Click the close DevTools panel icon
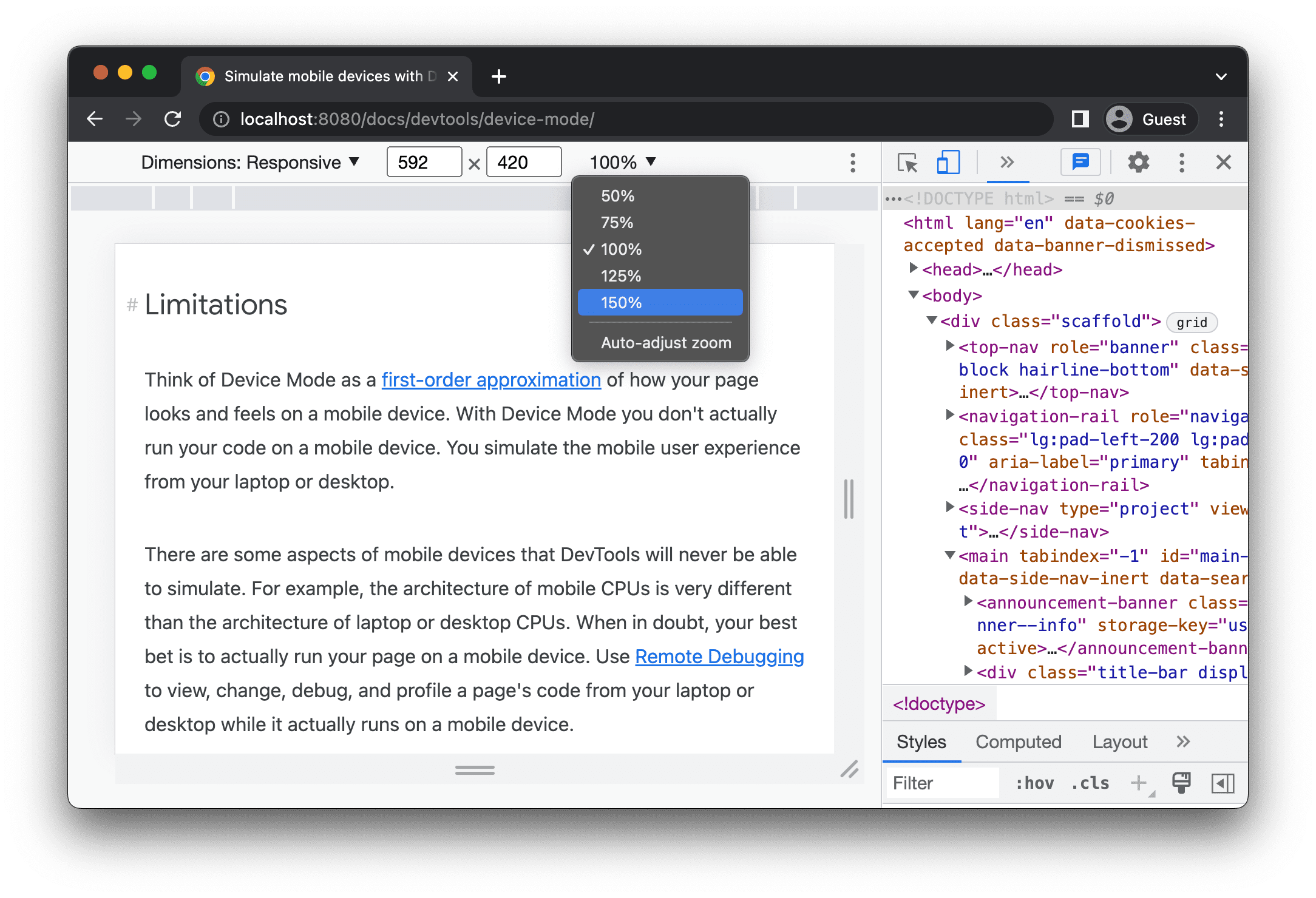1316x898 pixels. 1223,162
